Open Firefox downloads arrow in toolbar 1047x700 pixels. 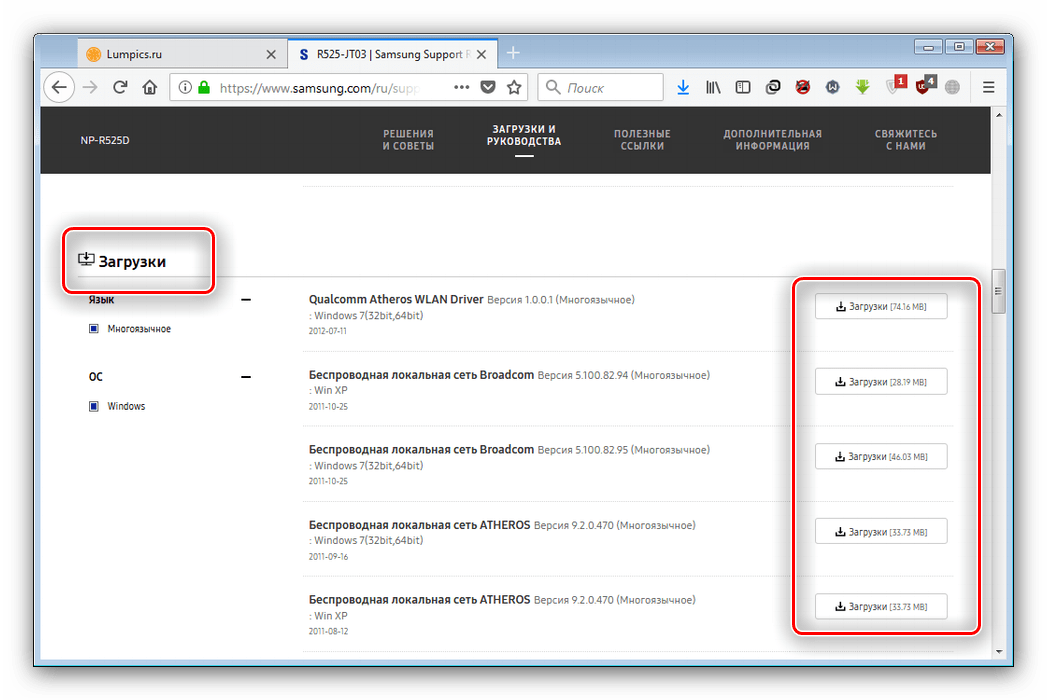coord(683,88)
